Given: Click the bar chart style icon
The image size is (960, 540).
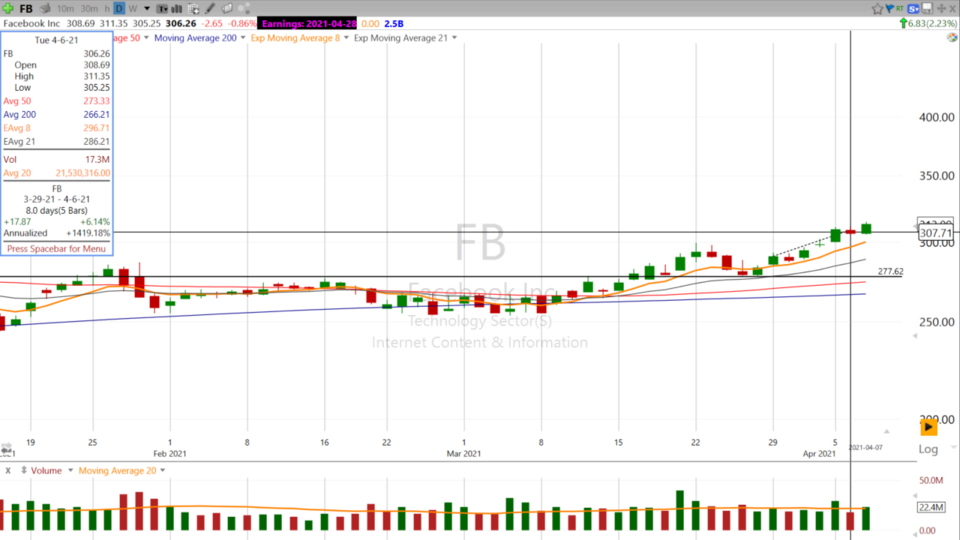Looking at the screenshot, I should pos(177,9).
